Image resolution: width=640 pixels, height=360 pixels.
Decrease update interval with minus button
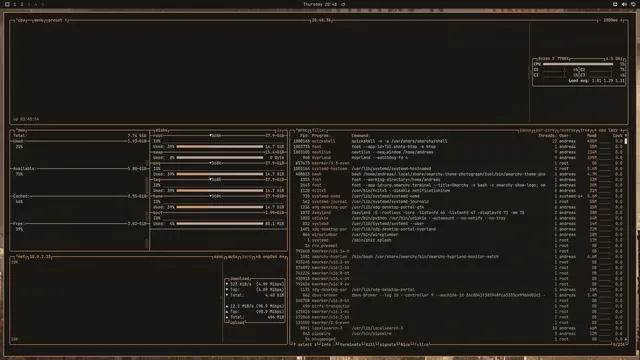pyautogui.click(x=601, y=20)
